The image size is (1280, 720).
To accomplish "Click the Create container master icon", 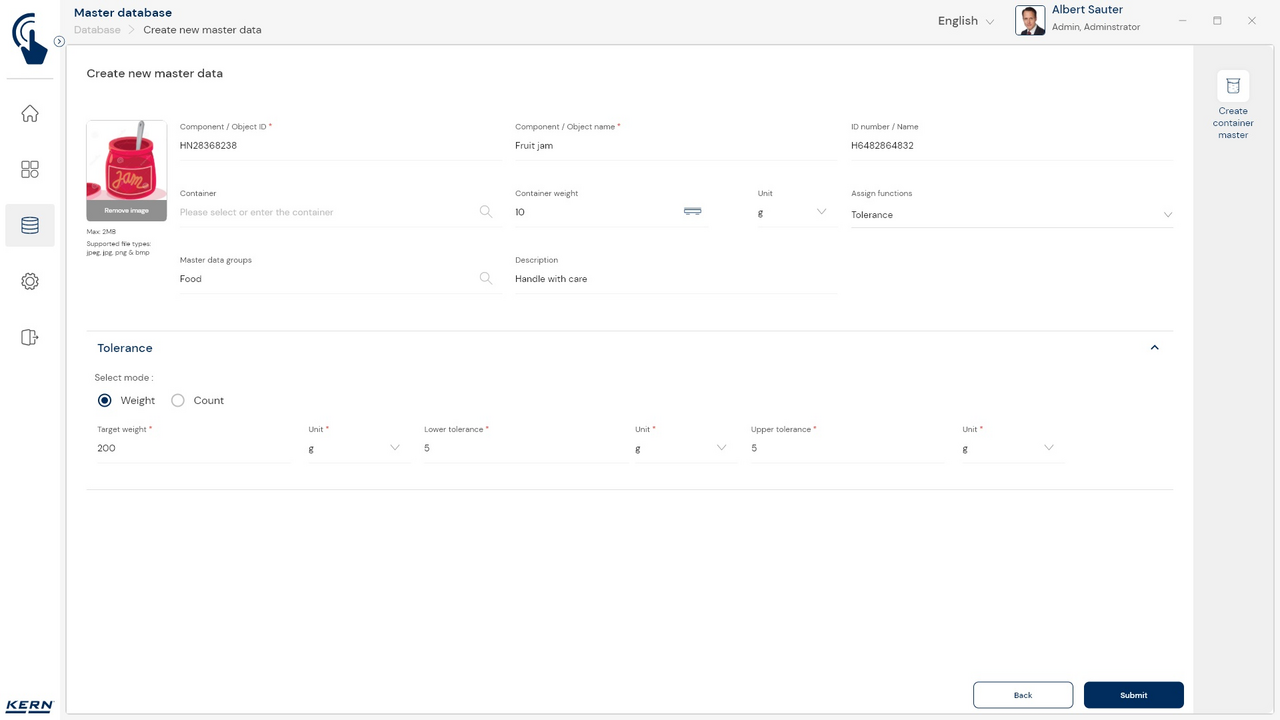I will (1232, 86).
